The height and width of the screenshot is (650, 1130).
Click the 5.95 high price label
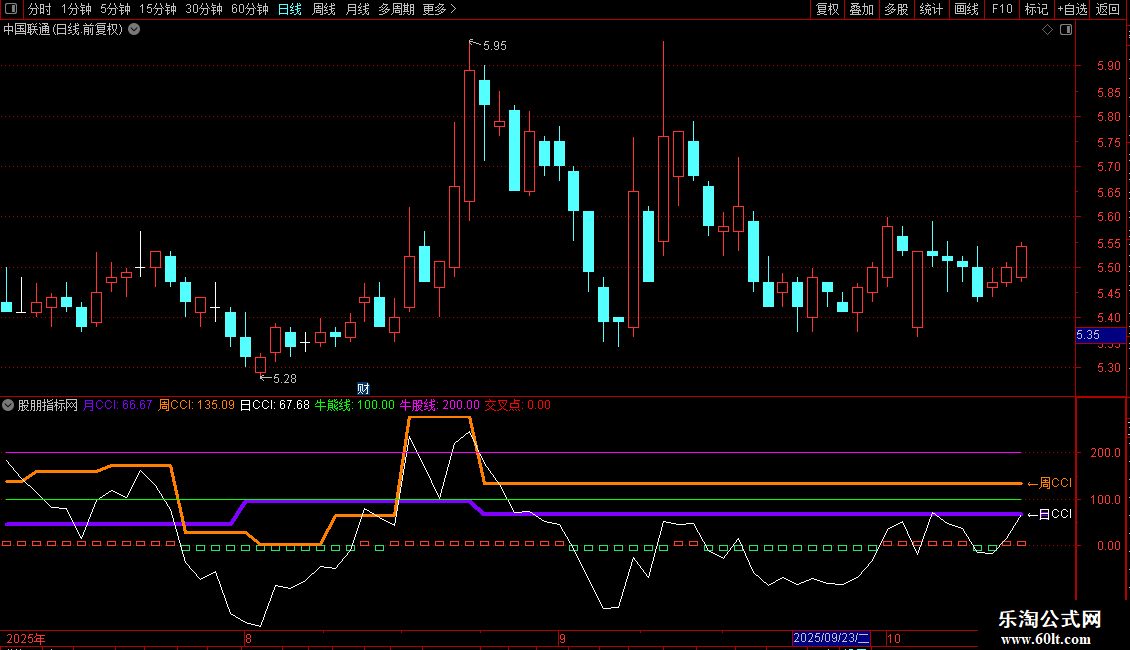coord(494,46)
